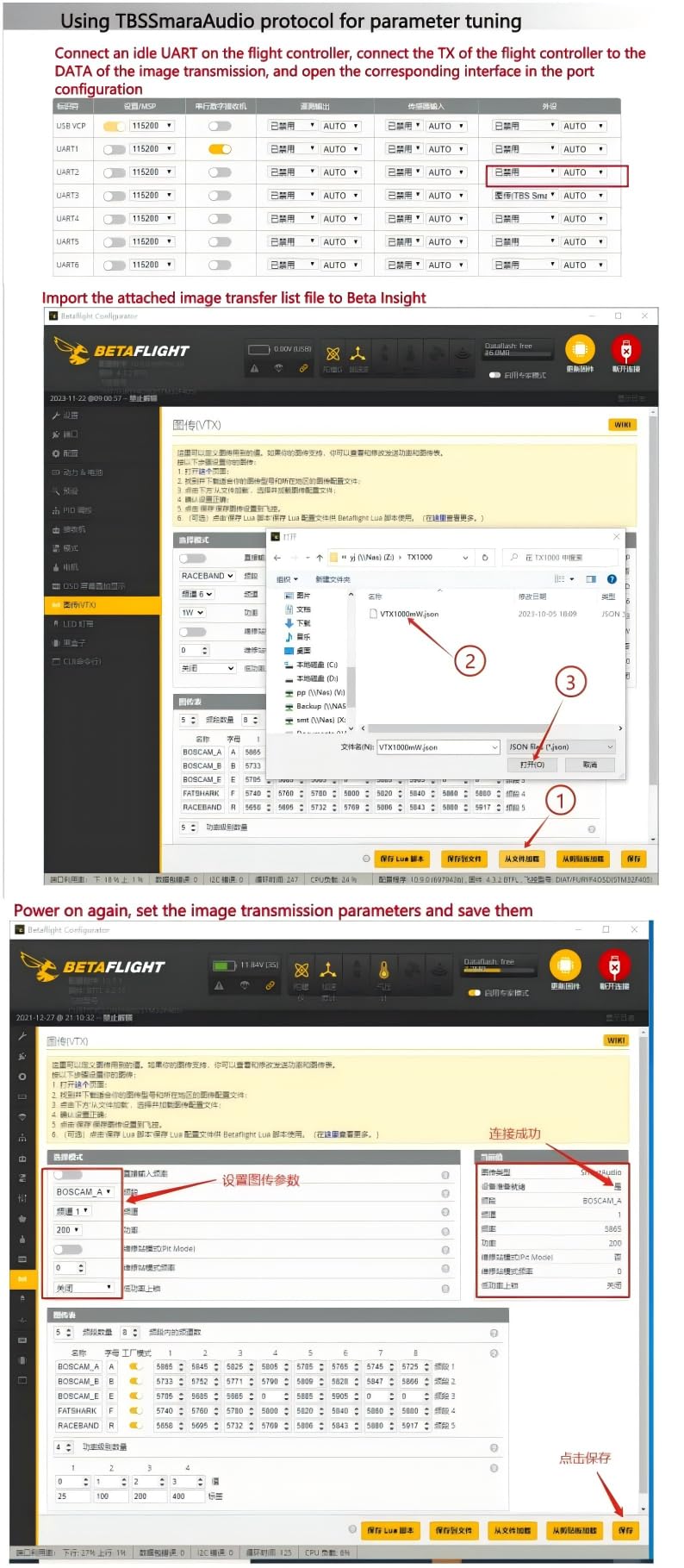
Task: Click barometer thermometer icon in bottom window header
Action: coord(383,970)
